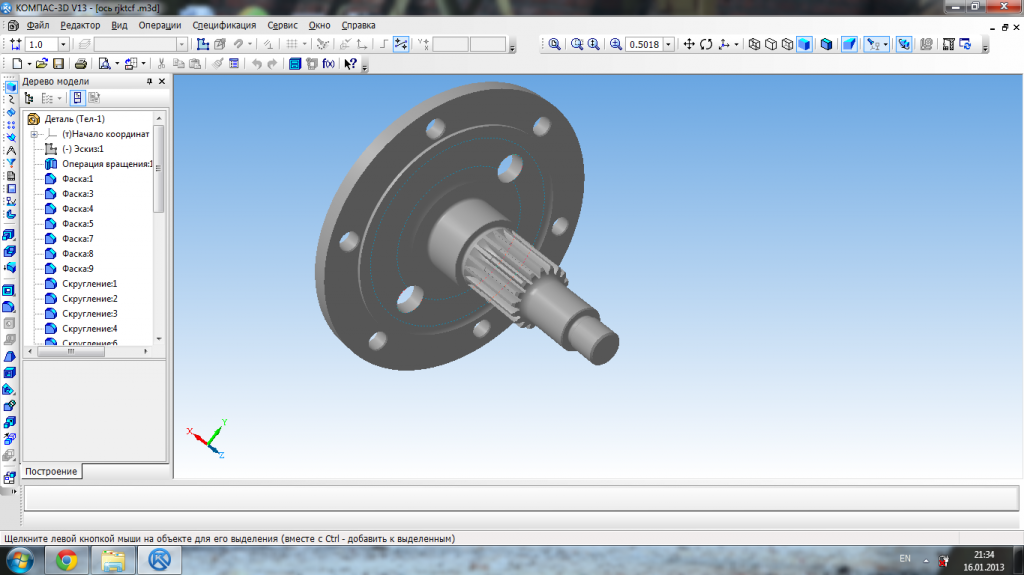
Task: Open the zoom scale 0.5018 dropdown
Action: (668, 44)
